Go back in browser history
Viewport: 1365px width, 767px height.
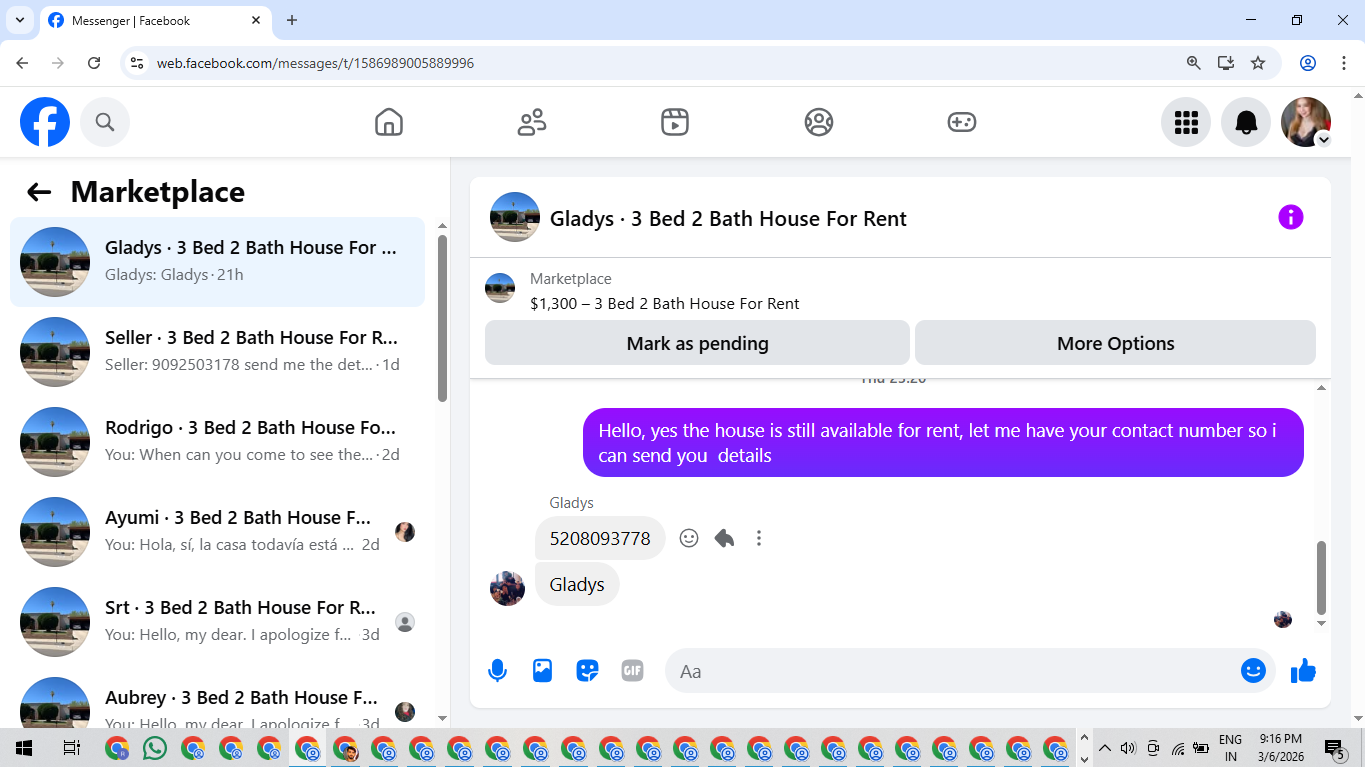(22, 63)
